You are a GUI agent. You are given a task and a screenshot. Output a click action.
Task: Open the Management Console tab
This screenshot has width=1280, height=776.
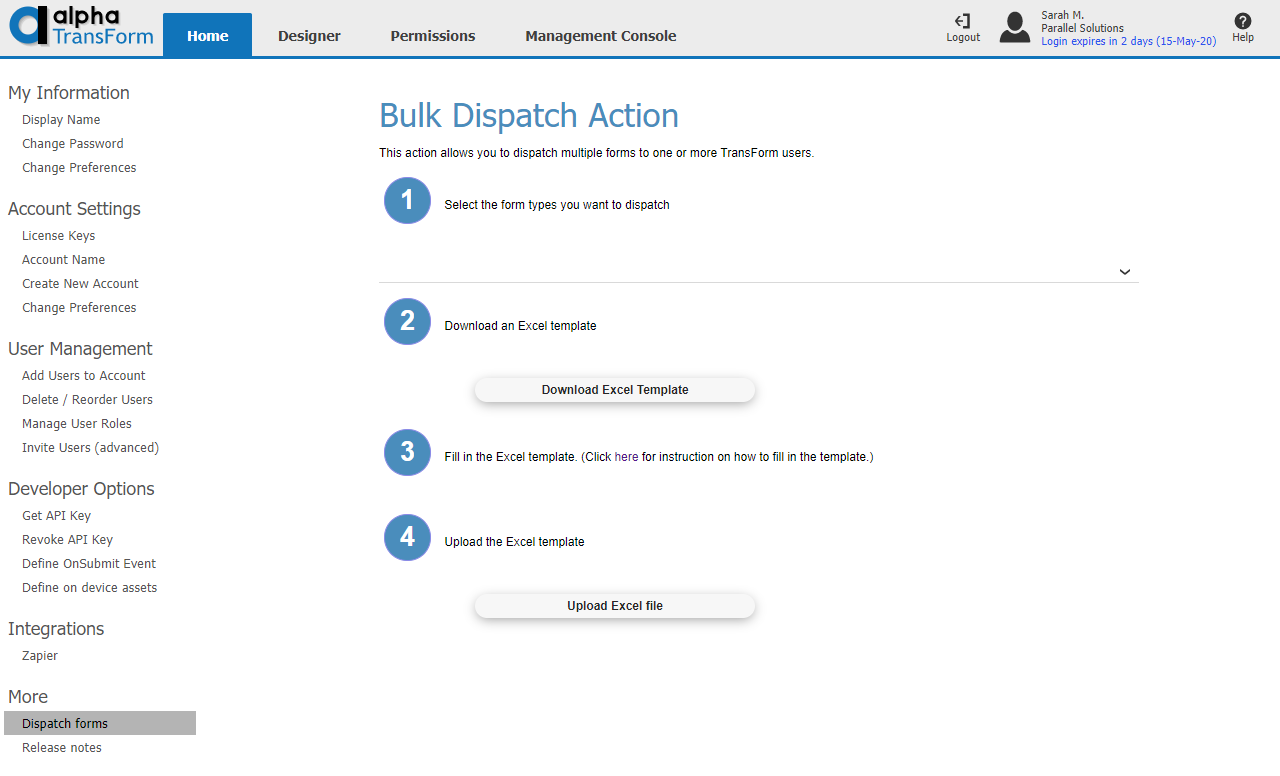point(600,35)
